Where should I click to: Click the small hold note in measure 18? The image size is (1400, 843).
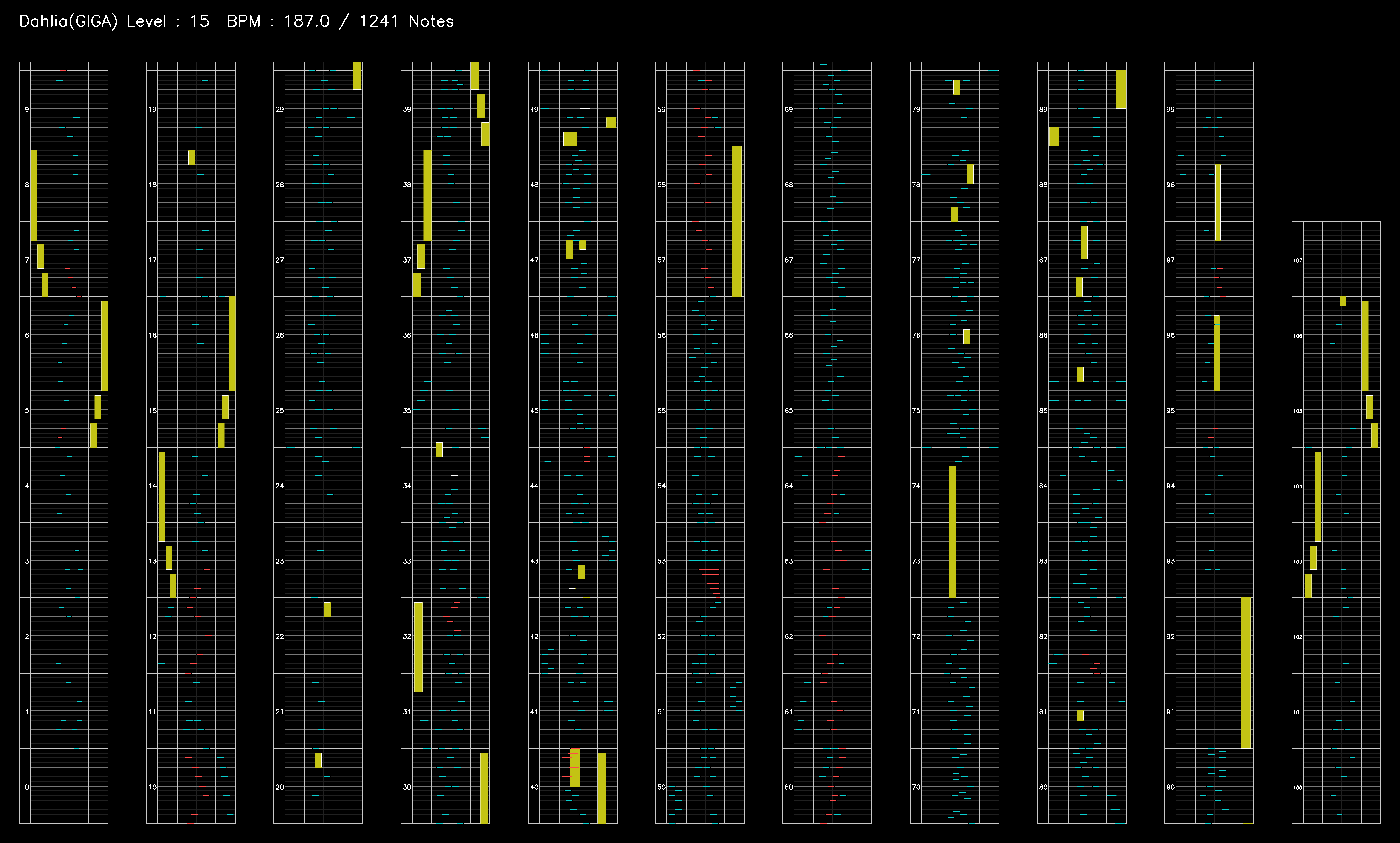pyautogui.click(x=191, y=157)
